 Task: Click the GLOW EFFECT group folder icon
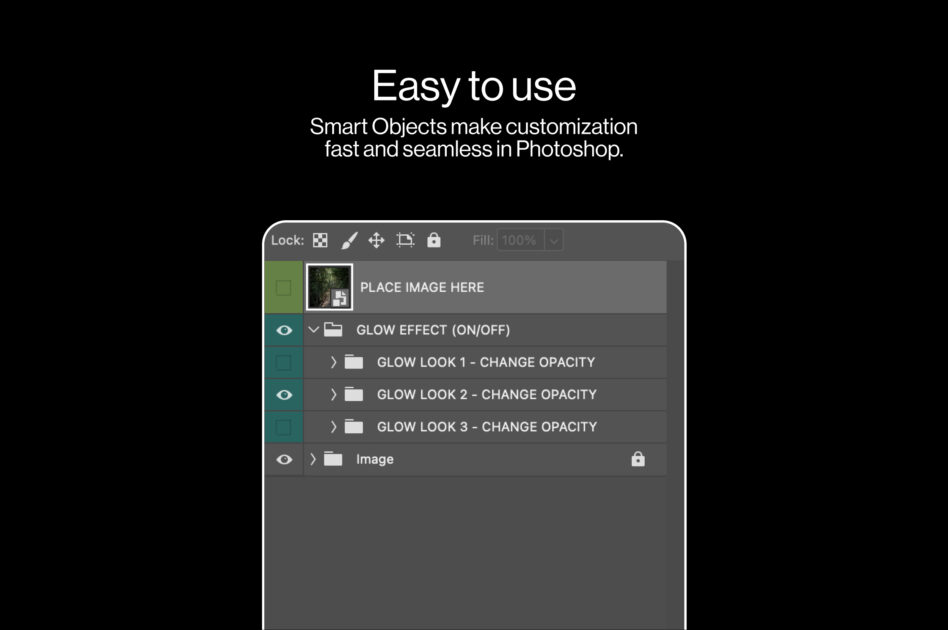pyautogui.click(x=333, y=330)
